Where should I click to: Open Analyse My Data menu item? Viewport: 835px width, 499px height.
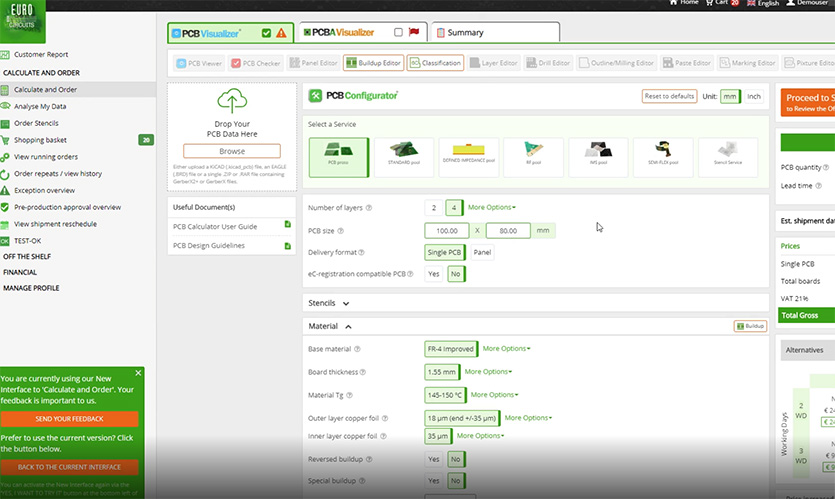40,106
